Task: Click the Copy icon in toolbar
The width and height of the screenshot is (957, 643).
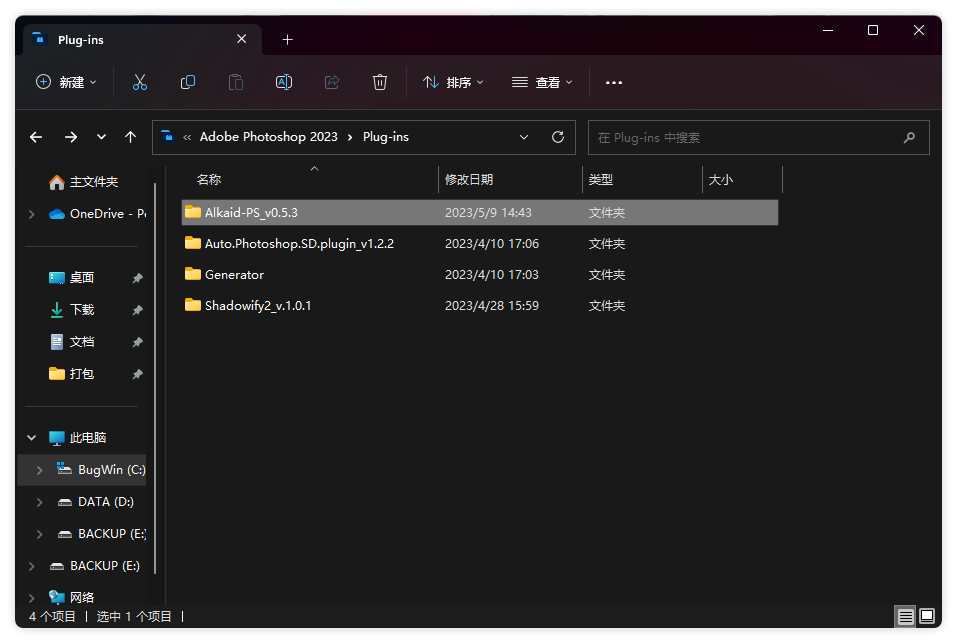Action: pos(188,82)
